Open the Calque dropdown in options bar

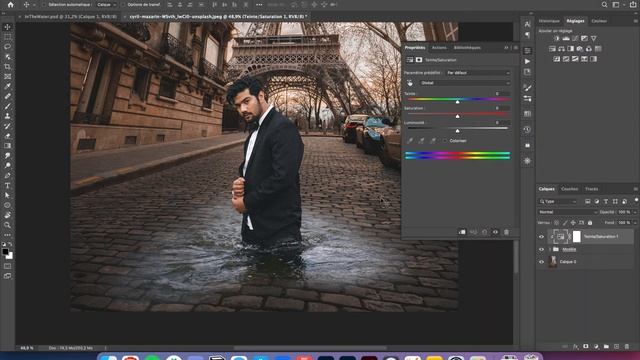point(107,5)
